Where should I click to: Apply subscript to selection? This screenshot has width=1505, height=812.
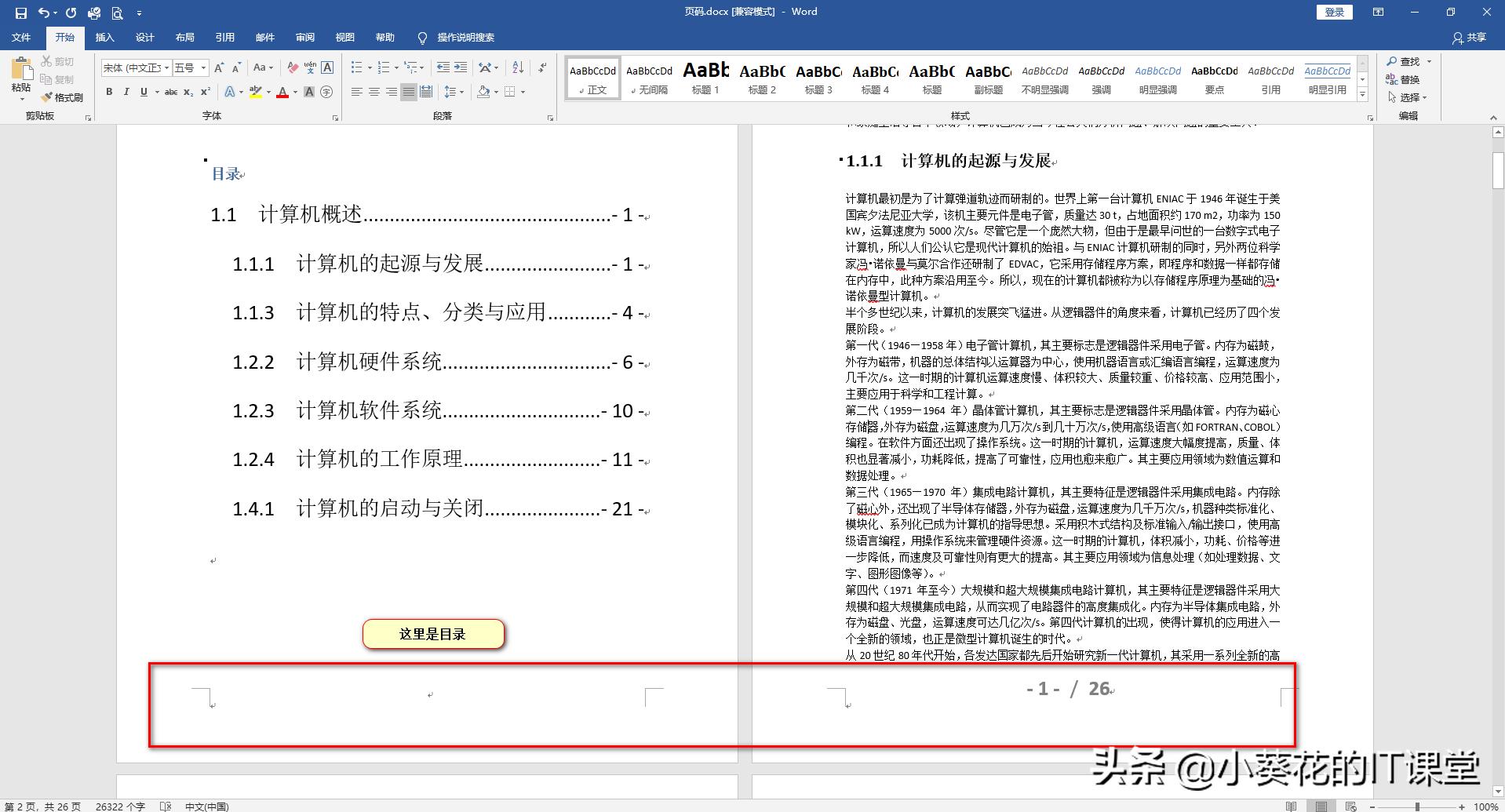point(188,92)
